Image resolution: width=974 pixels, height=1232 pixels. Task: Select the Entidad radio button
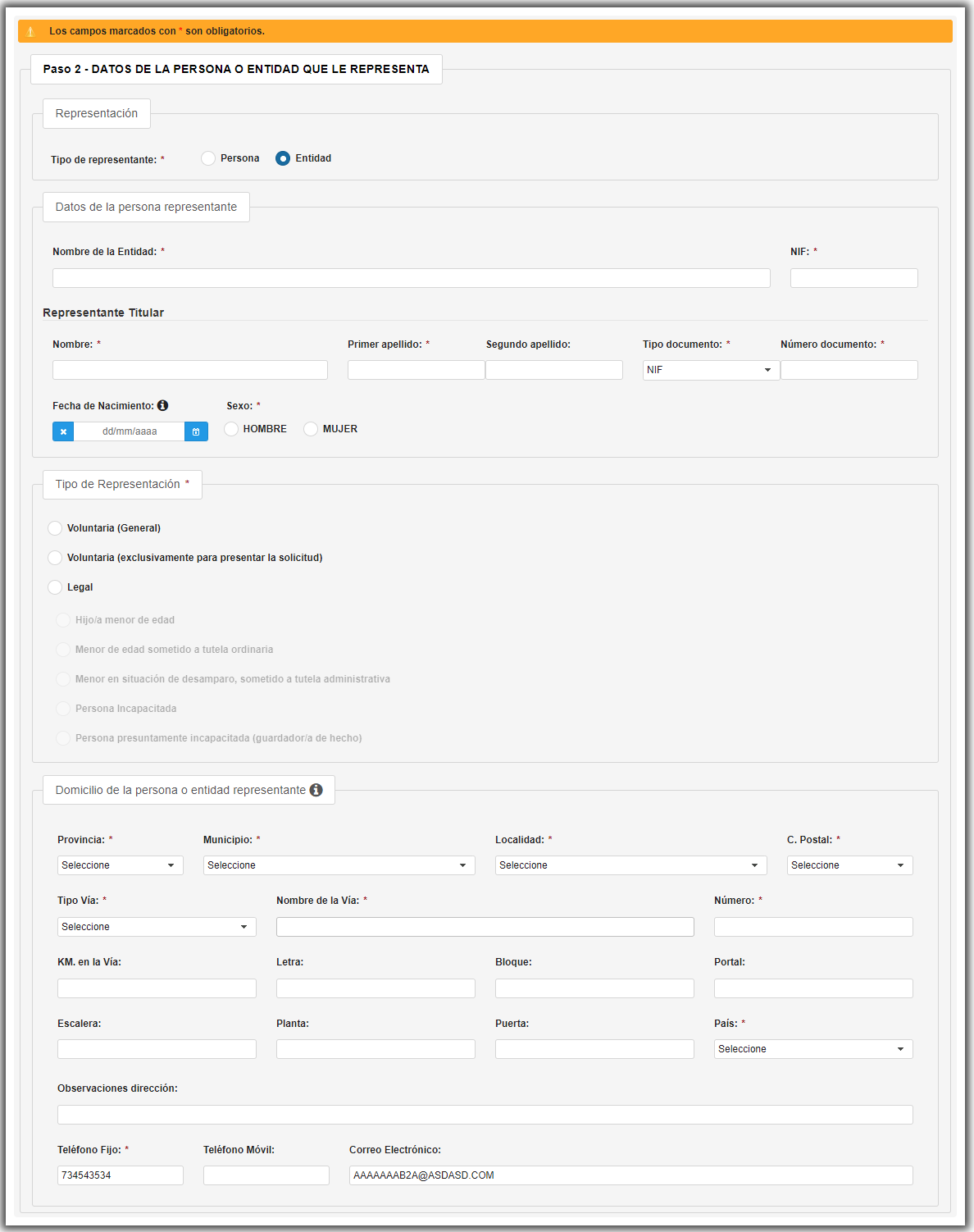pos(283,158)
